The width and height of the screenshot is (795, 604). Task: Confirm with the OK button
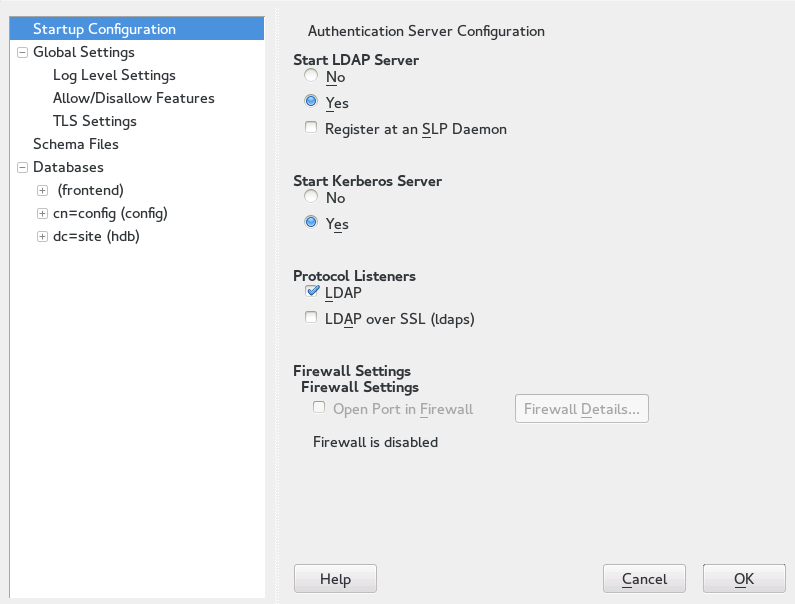[743, 579]
